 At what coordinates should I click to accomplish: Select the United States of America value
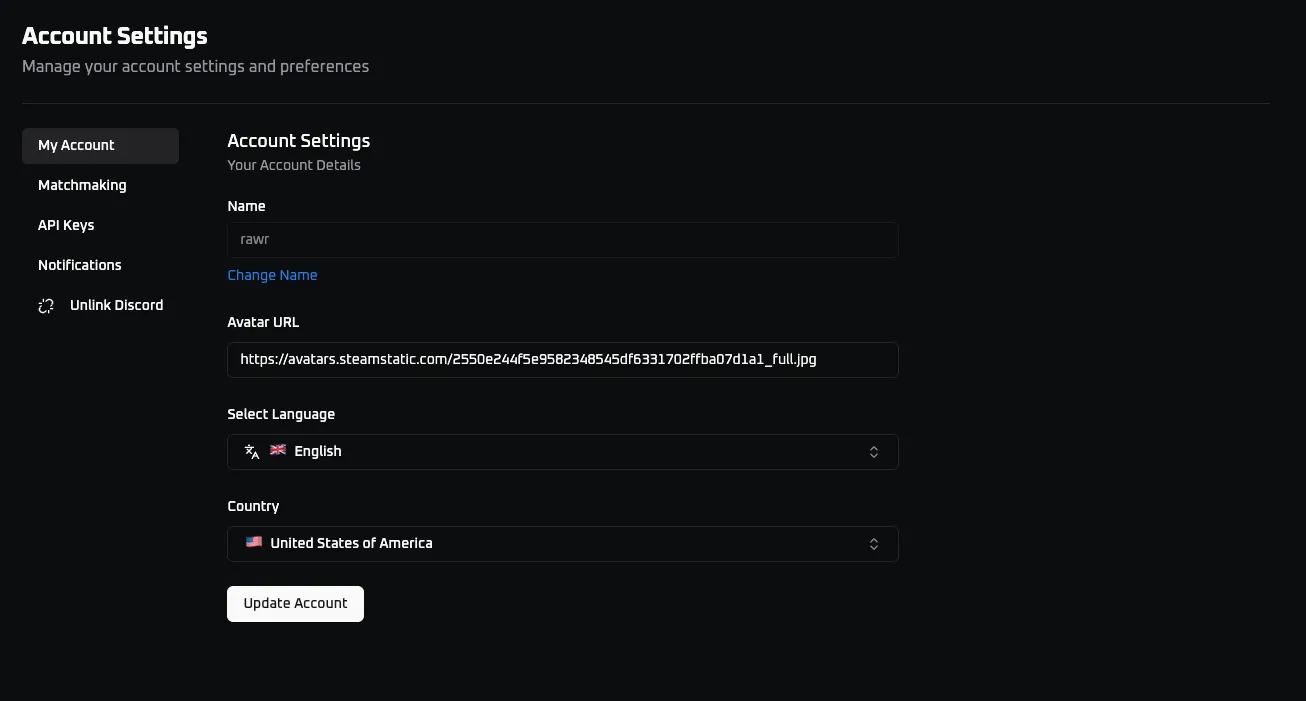click(x=351, y=543)
